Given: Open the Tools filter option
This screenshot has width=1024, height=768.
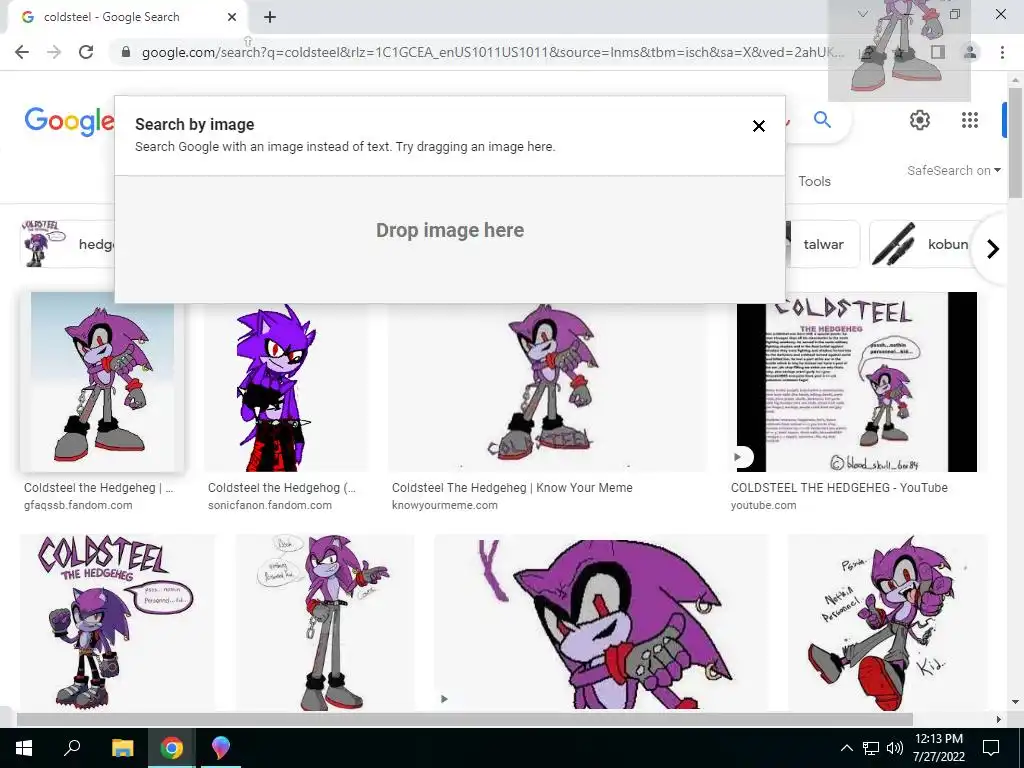Looking at the screenshot, I should coord(814,182).
